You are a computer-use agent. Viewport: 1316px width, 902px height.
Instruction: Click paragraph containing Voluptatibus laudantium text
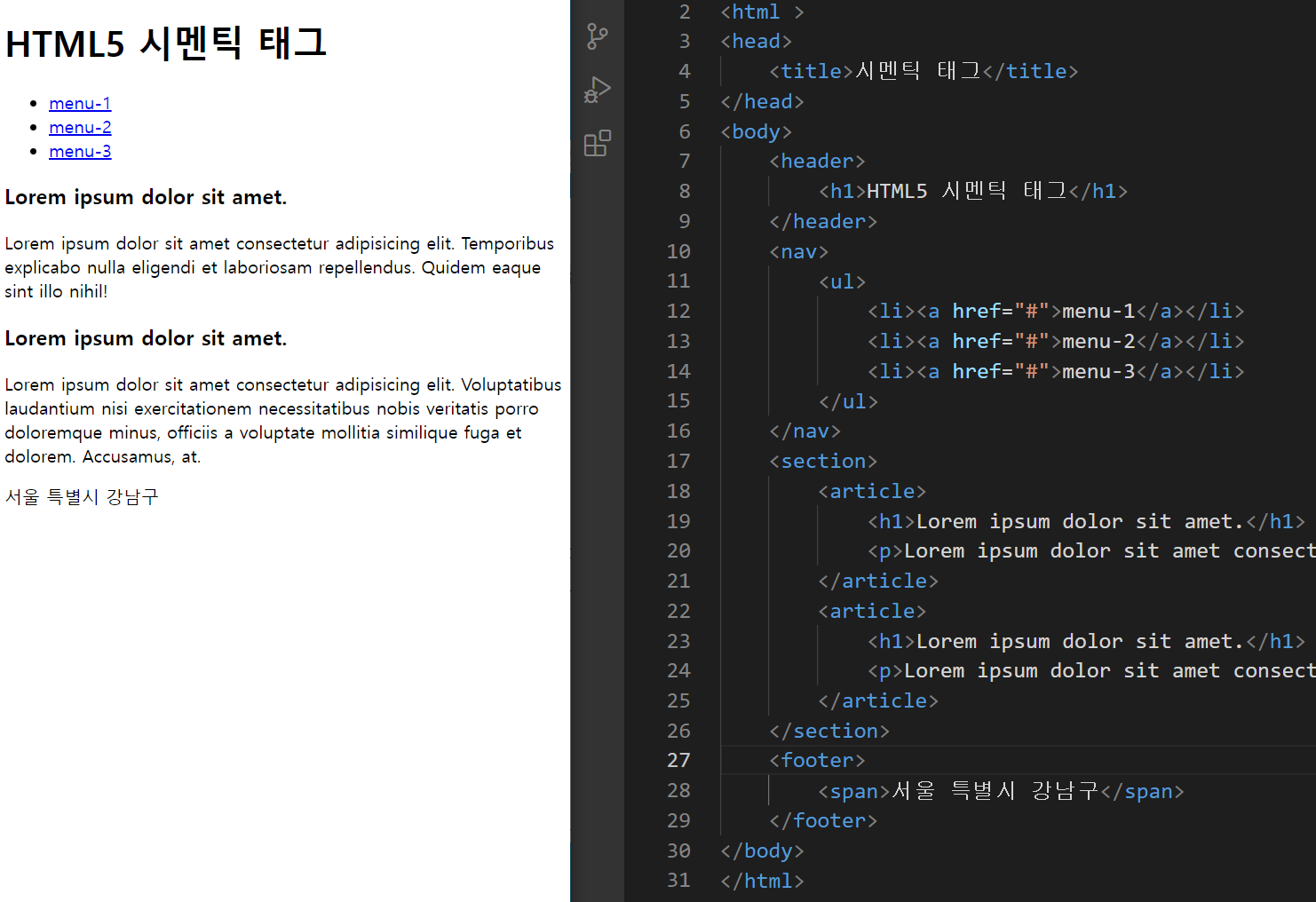(x=283, y=421)
